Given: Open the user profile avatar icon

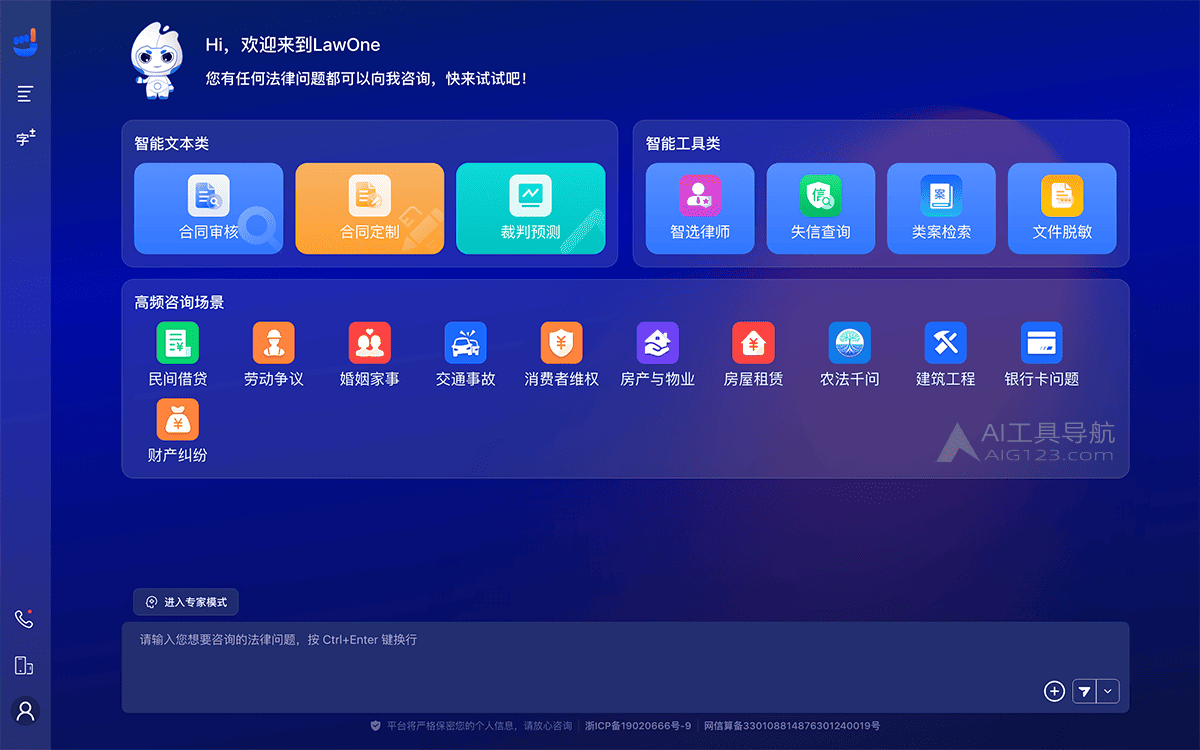Looking at the screenshot, I should click(25, 711).
